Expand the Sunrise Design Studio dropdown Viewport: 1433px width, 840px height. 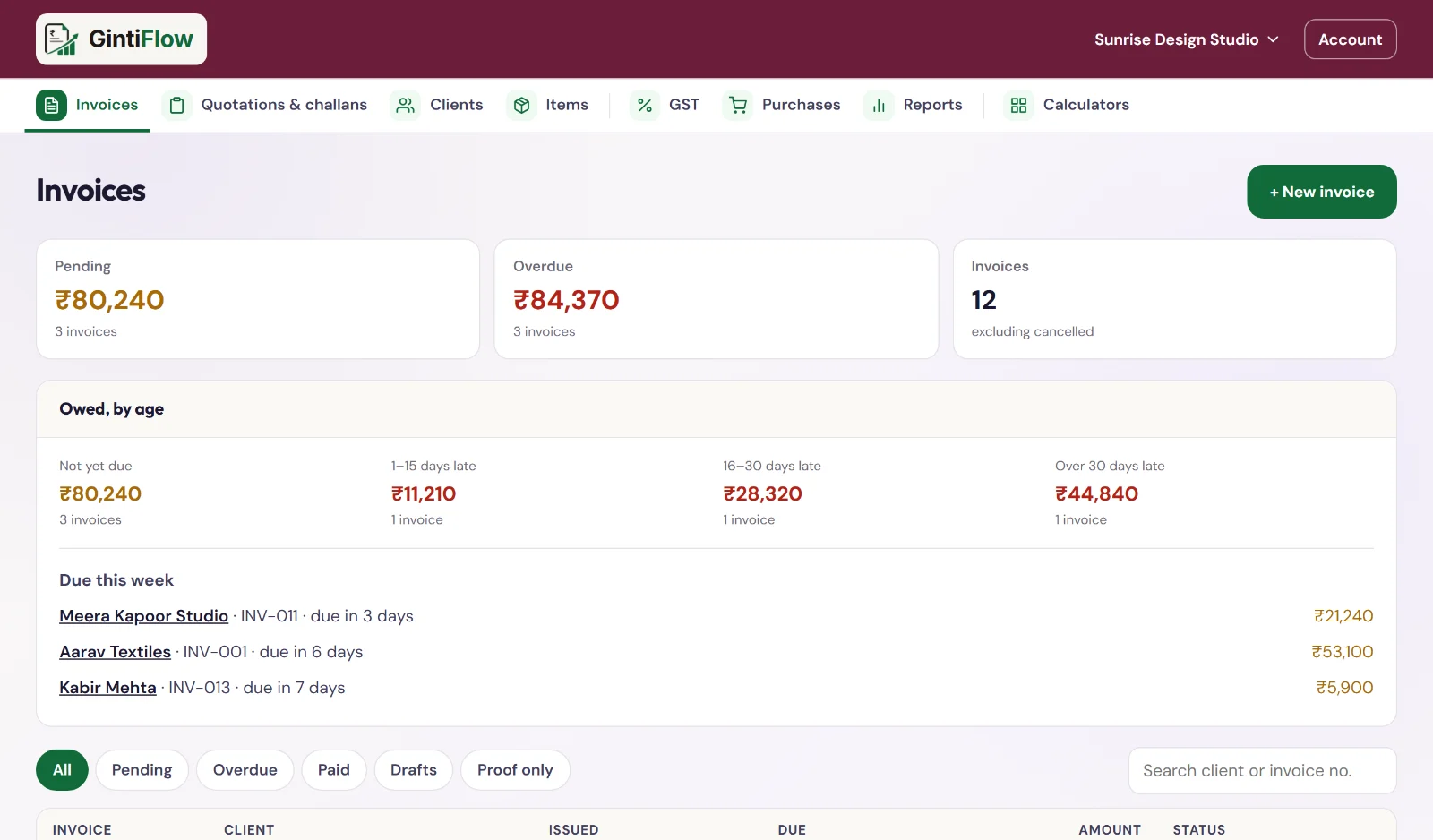pyautogui.click(x=1186, y=39)
